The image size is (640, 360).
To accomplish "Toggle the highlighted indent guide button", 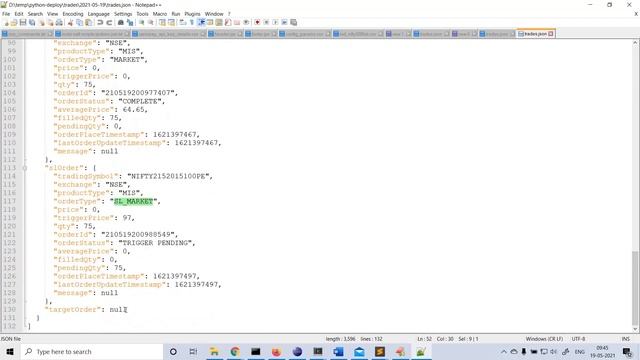I will coord(201,22).
